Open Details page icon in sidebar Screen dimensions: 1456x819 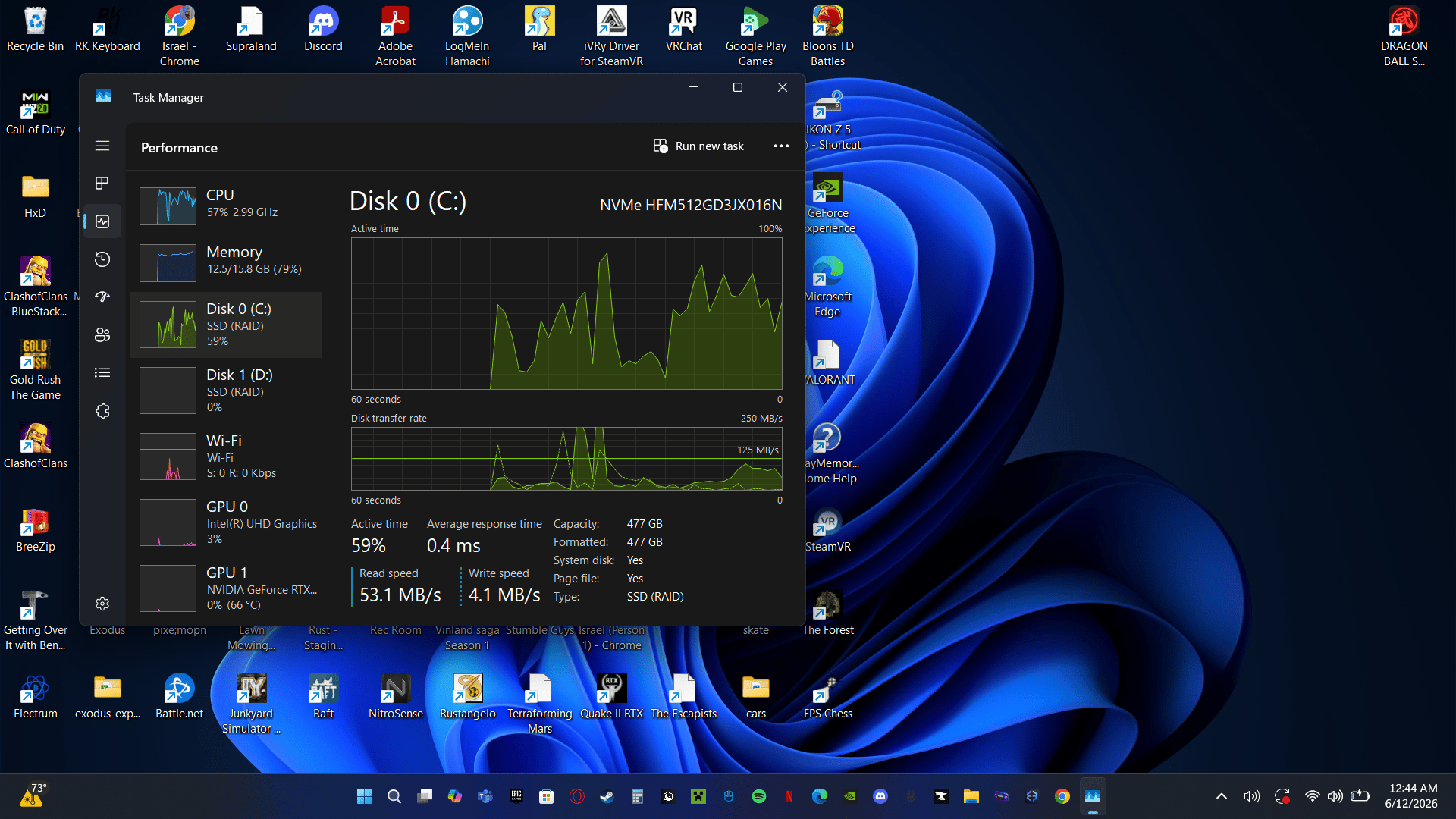point(102,373)
